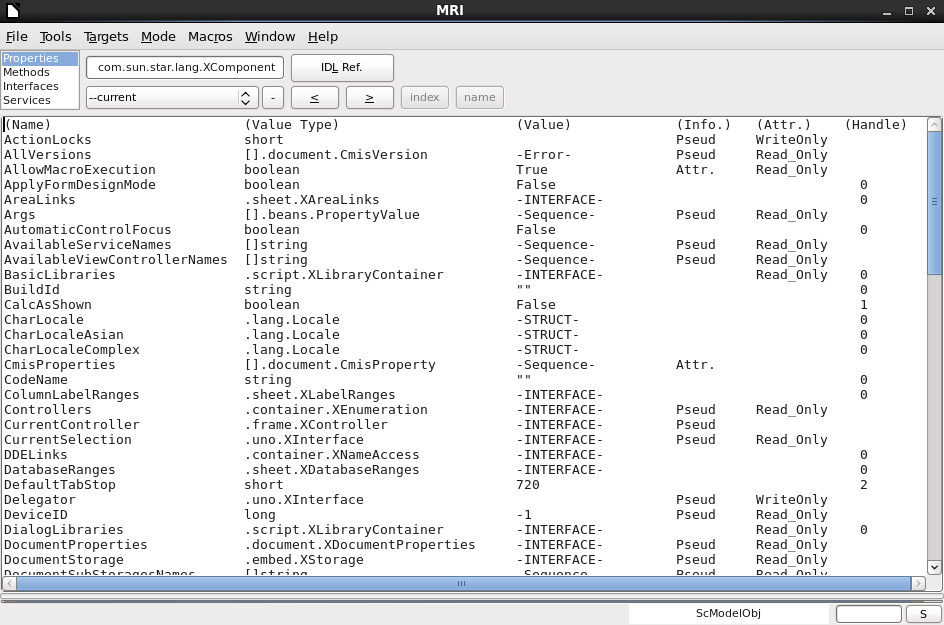Click the CharLocaleComplex property name
The width and height of the screenshot is (944, 625).
pos(72,350)
